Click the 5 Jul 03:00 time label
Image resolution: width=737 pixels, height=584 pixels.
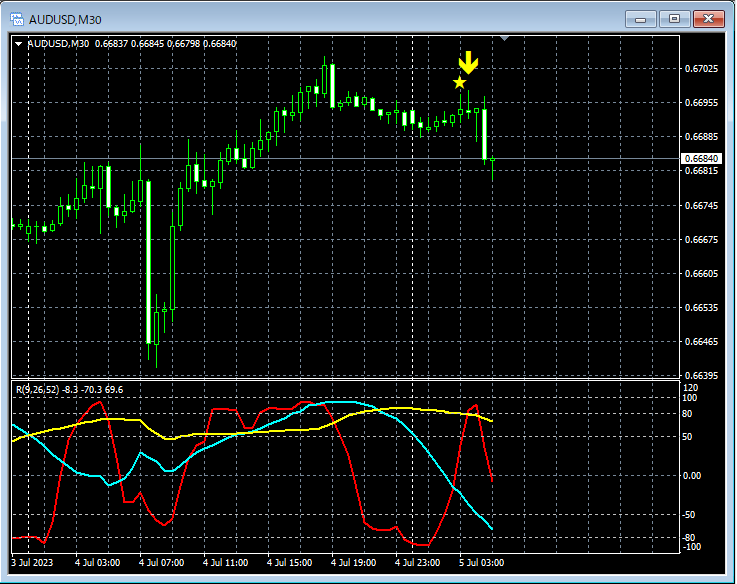click(x=481, y=562)
